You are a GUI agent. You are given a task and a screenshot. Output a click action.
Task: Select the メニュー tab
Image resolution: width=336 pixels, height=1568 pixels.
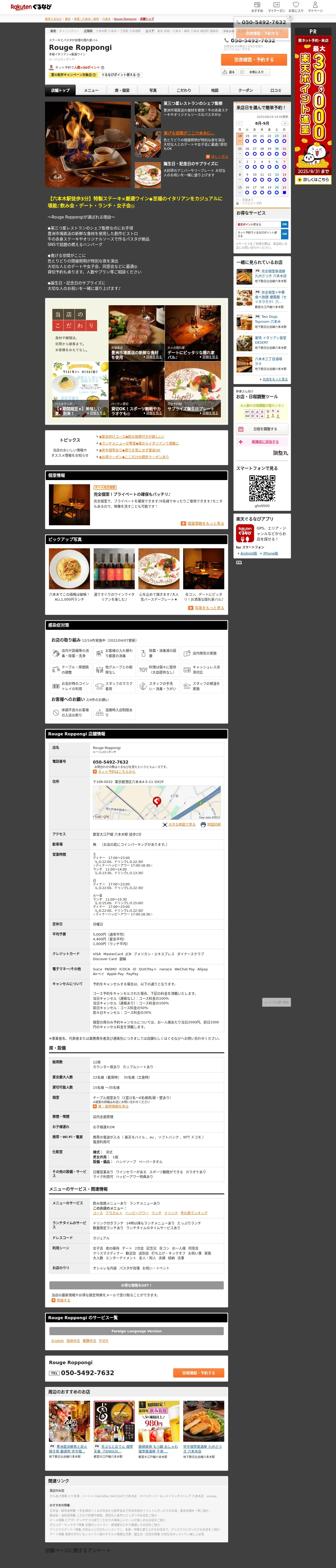pyautogui.click(x=91, y=90)
